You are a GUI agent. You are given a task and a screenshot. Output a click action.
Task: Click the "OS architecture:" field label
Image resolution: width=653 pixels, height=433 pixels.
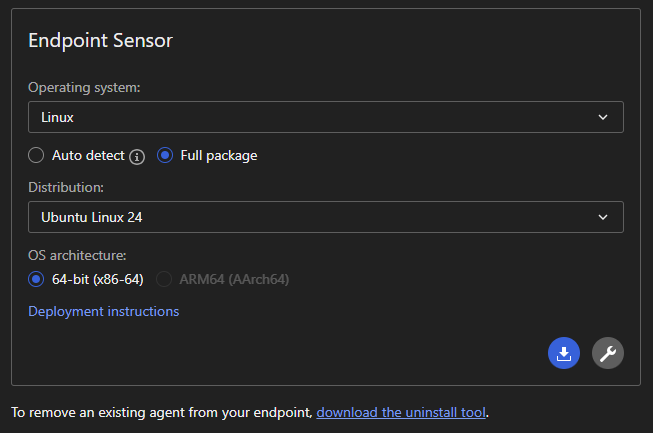(77, 255)
